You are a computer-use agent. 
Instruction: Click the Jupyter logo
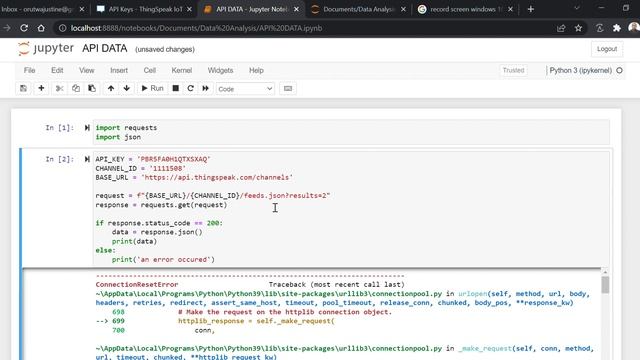tap(45, 49)
